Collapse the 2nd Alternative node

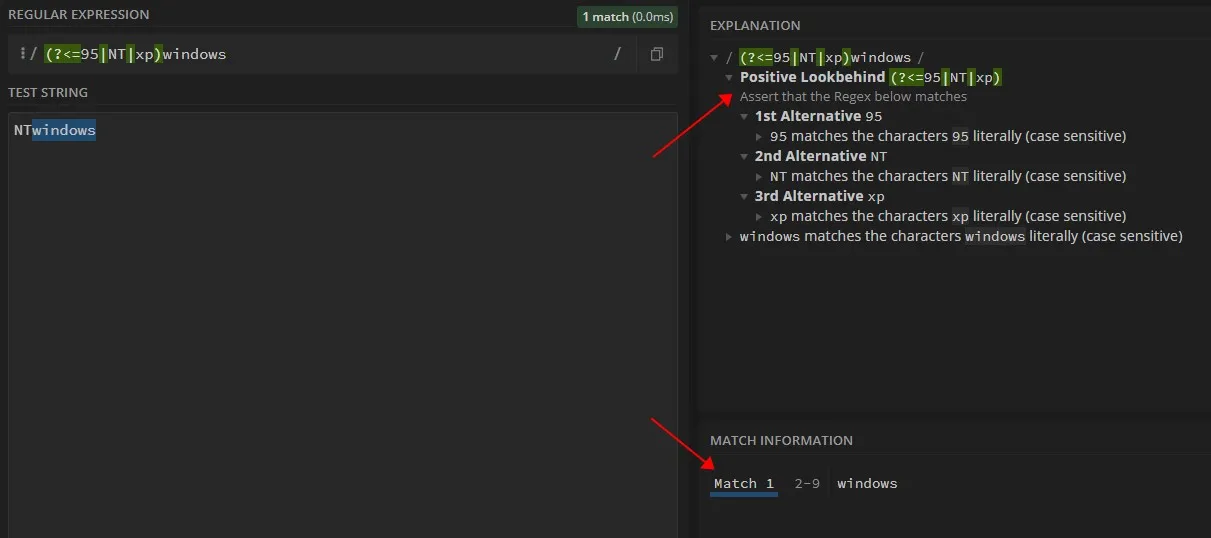[x=744, y=157]
